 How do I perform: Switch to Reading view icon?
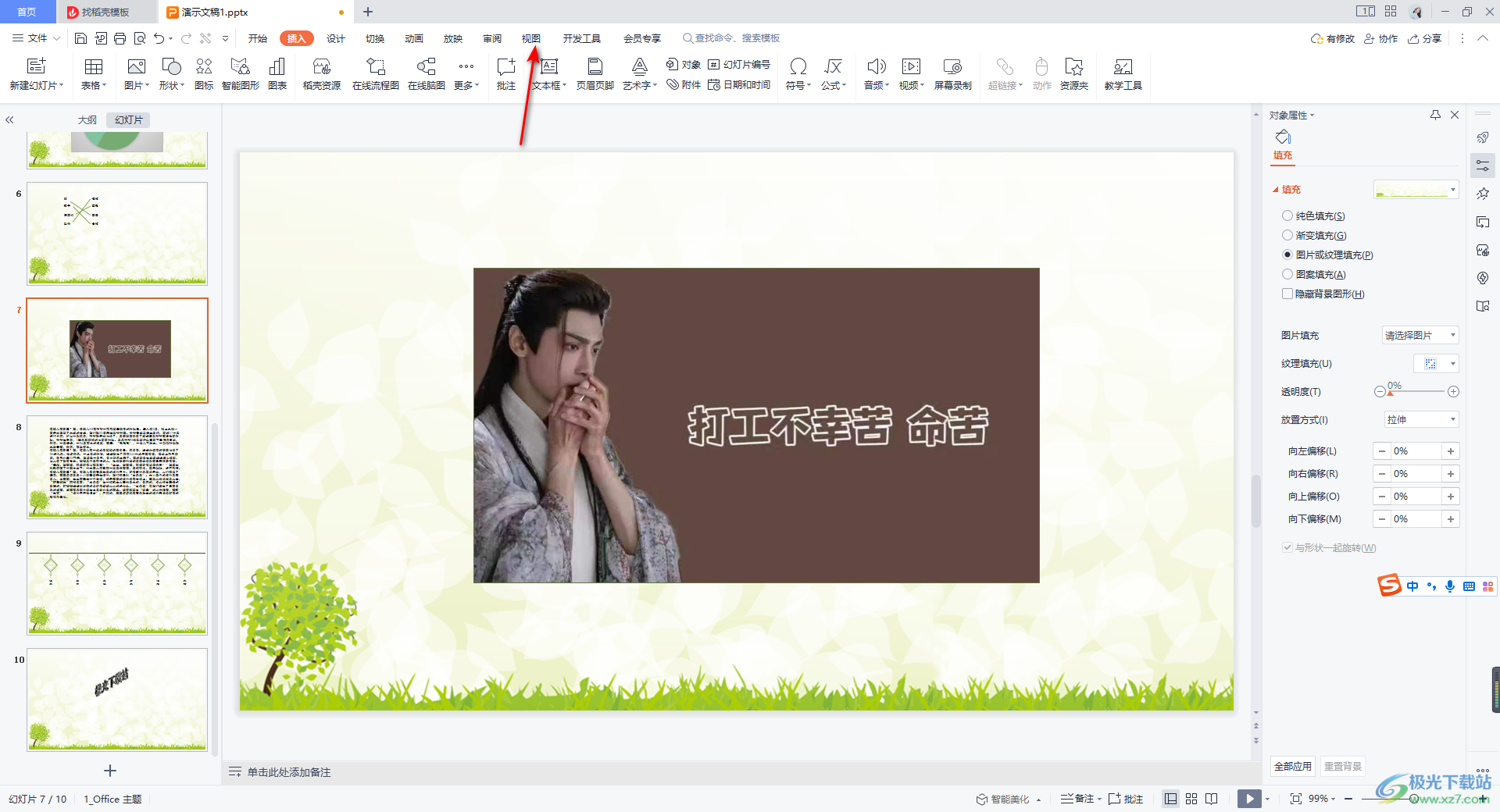[x=1212, y=799]
